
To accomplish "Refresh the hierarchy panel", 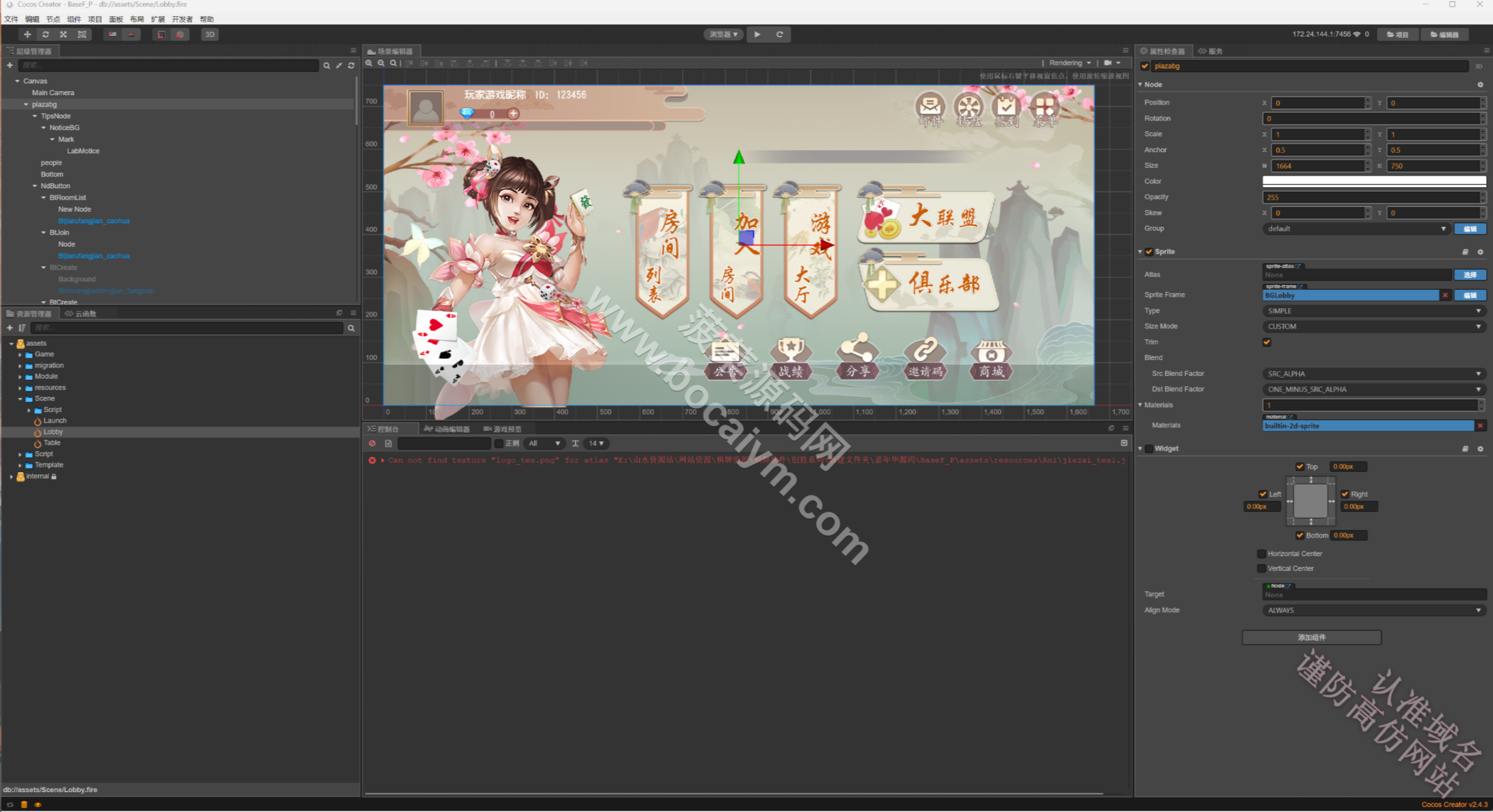I will tap(351, 66).
